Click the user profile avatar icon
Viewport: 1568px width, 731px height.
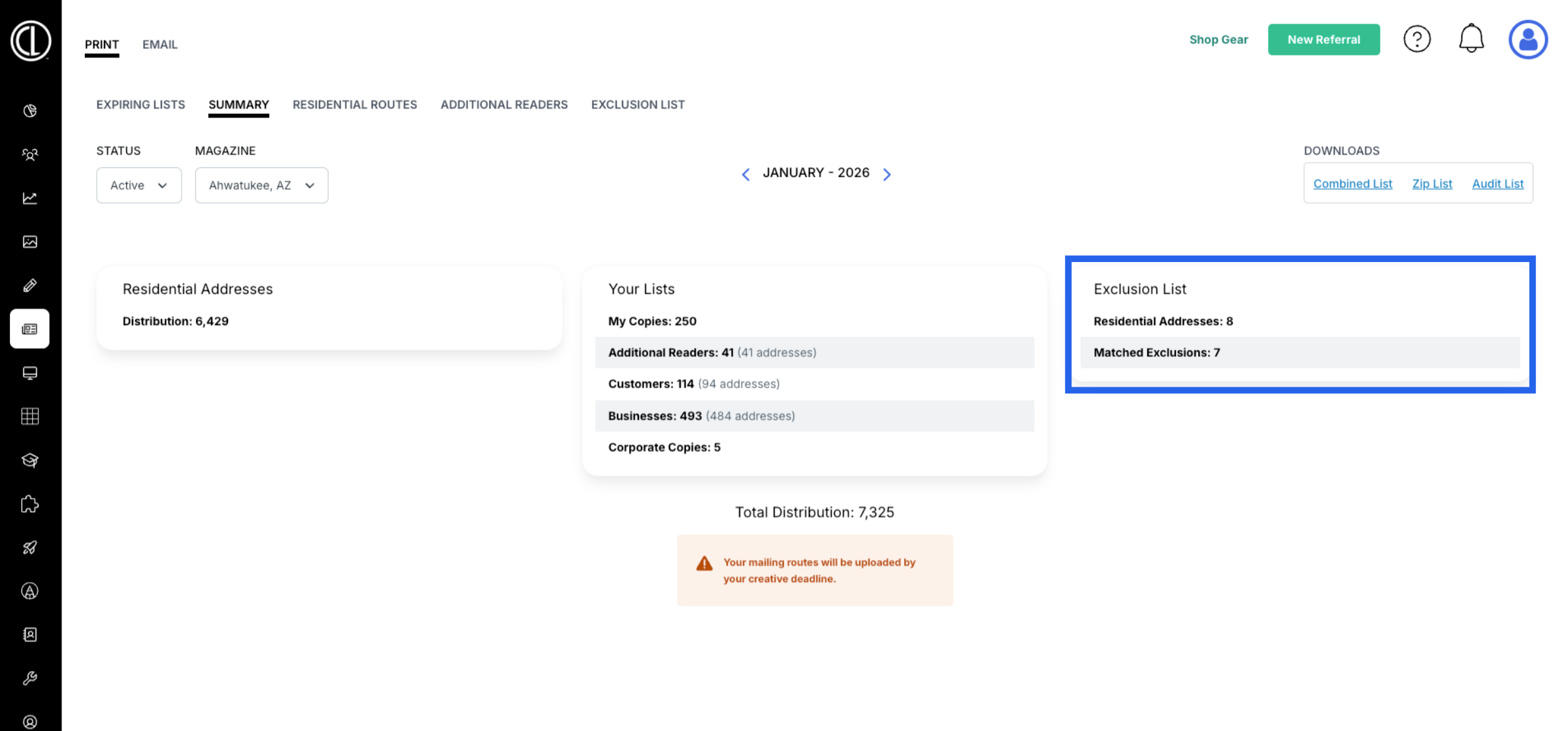coord(1527,39)
